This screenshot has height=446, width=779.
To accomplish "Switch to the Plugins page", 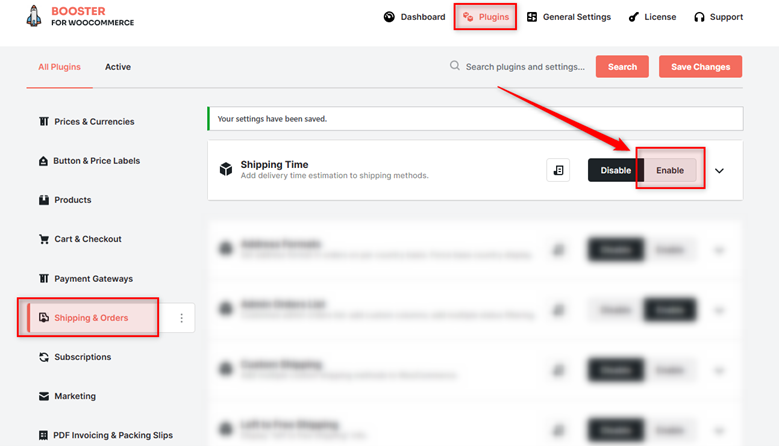I will 485,17.
